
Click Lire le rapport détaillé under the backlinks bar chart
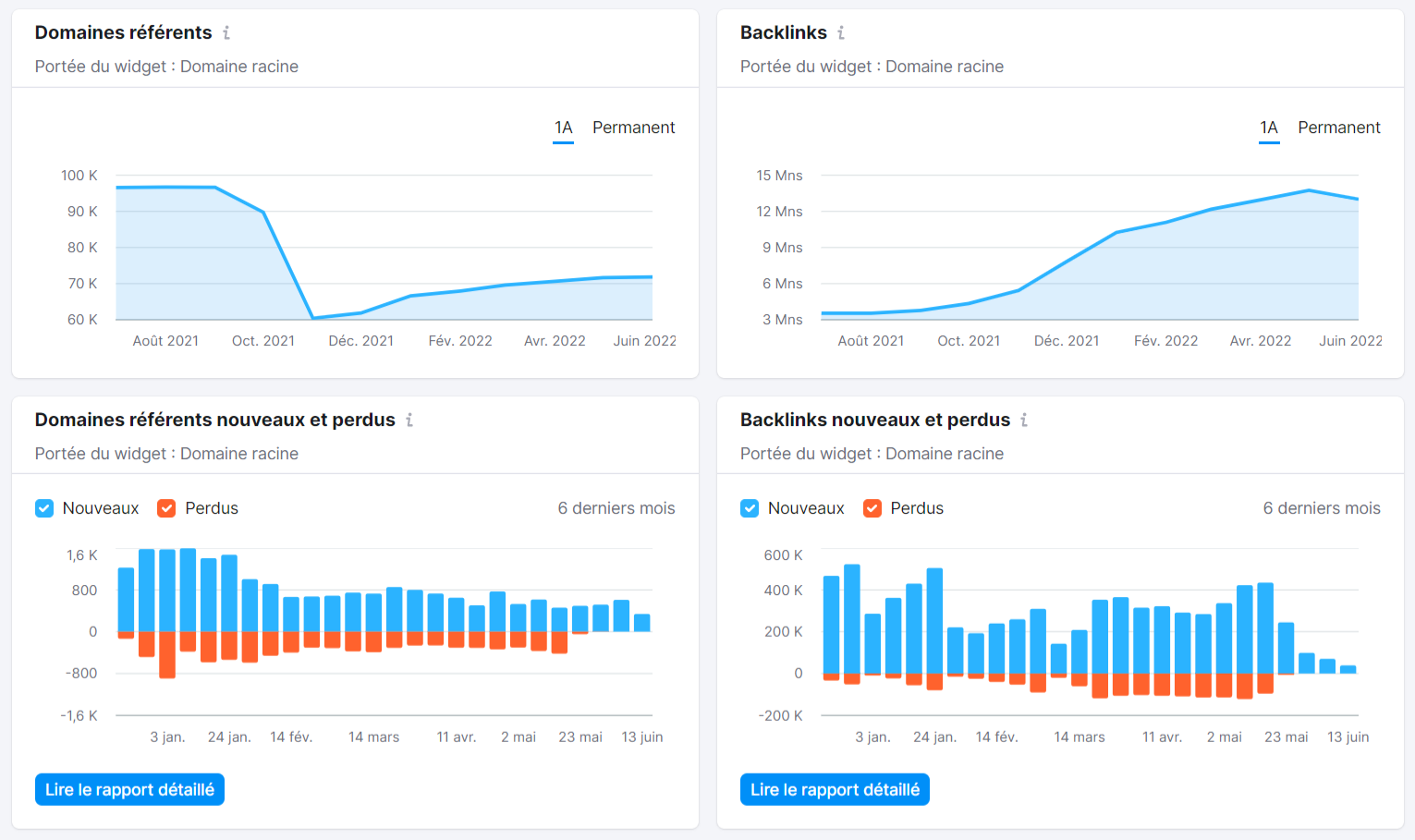tap(834, 788)
